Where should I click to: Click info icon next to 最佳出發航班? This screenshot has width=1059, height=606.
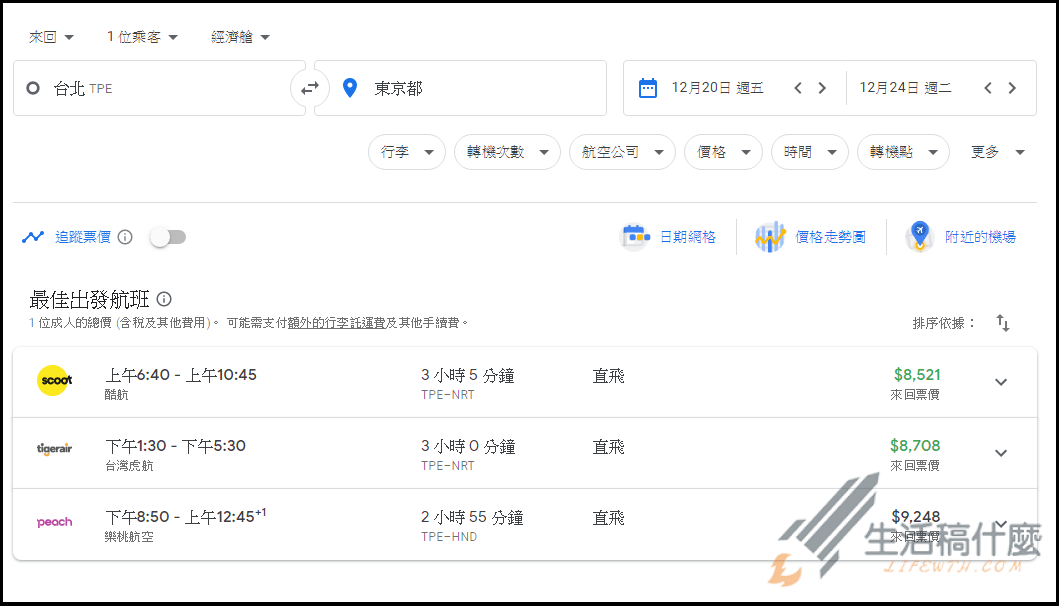(164, 299)
